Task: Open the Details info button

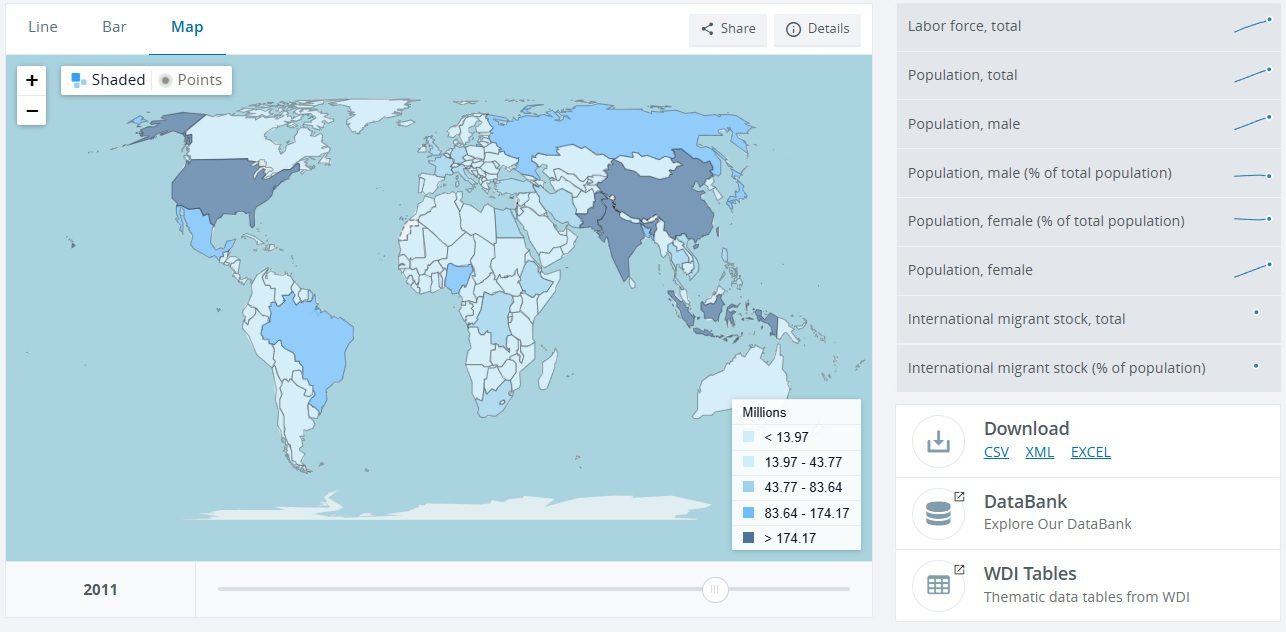Action: click(817, 29)
